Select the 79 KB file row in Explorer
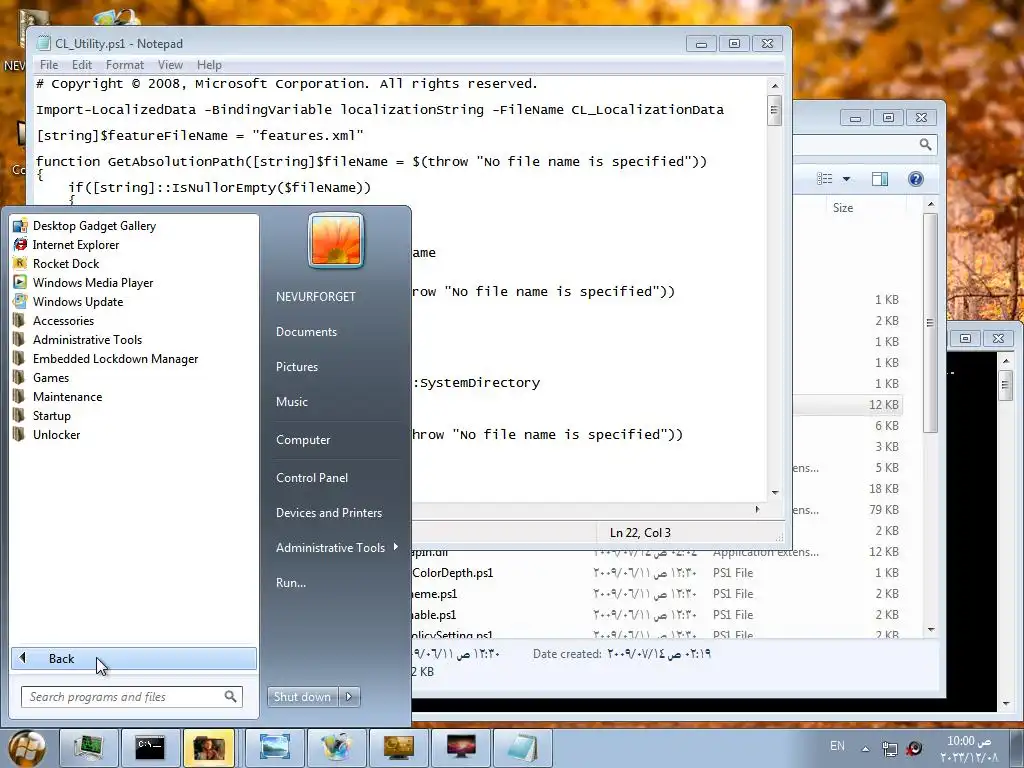 (x=849, y=509)
